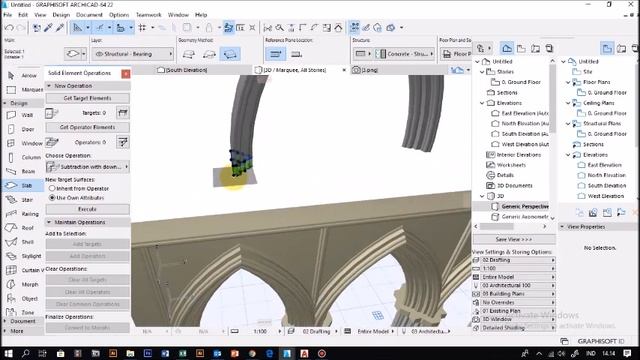Open the Document menu
This screenshot has height=360, width=640.
click(x=89, y=15)
